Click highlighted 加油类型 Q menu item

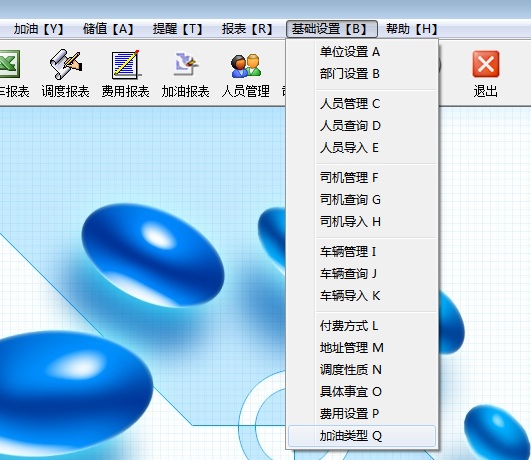362,436
